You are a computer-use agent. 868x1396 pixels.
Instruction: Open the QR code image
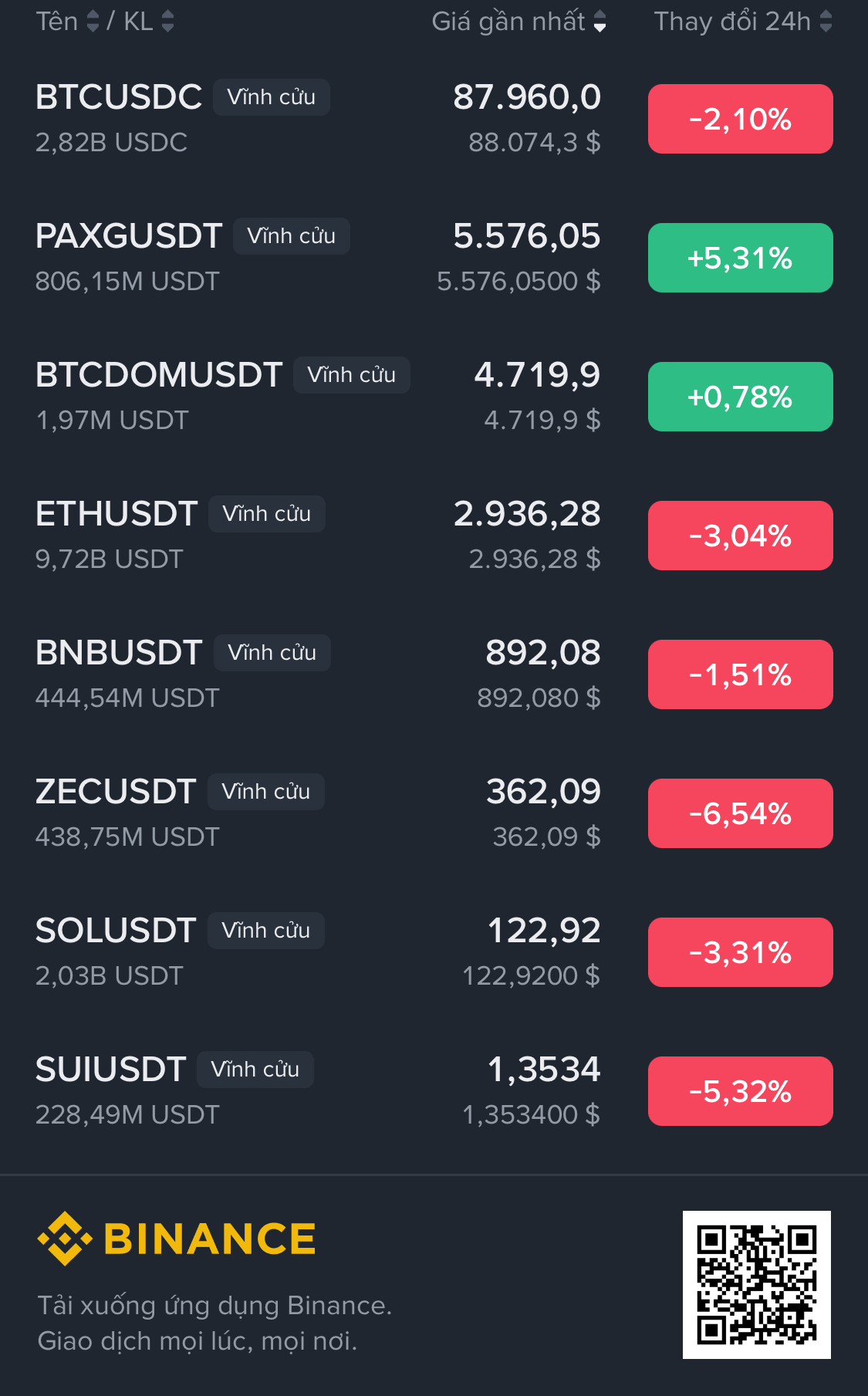point(756,1285)
